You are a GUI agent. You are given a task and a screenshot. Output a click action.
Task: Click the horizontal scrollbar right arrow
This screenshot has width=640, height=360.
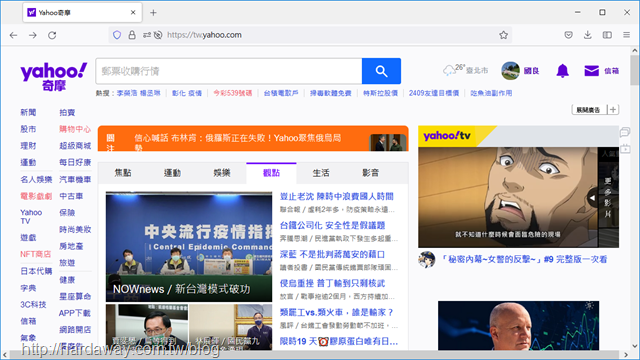626,355
